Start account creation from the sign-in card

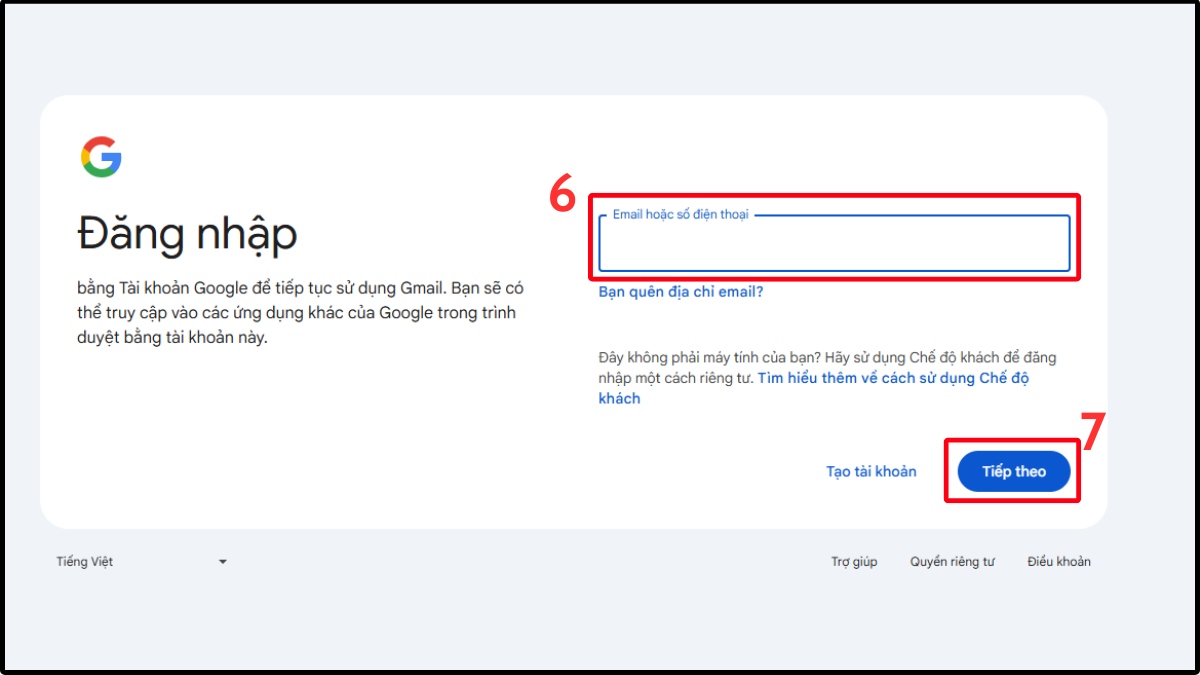tap(870, 471)
